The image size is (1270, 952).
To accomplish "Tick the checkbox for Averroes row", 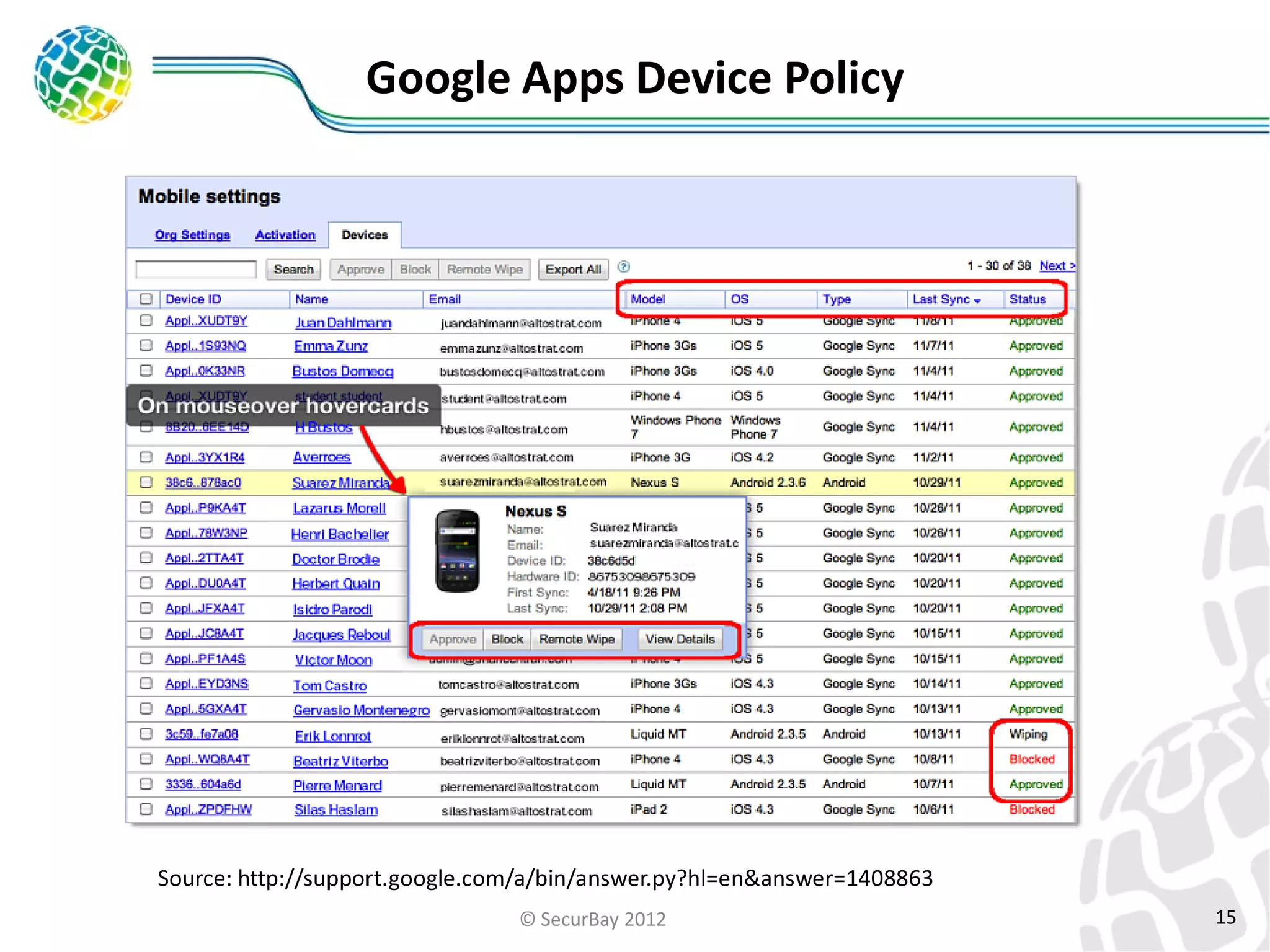I will click(x=146, y=457).
